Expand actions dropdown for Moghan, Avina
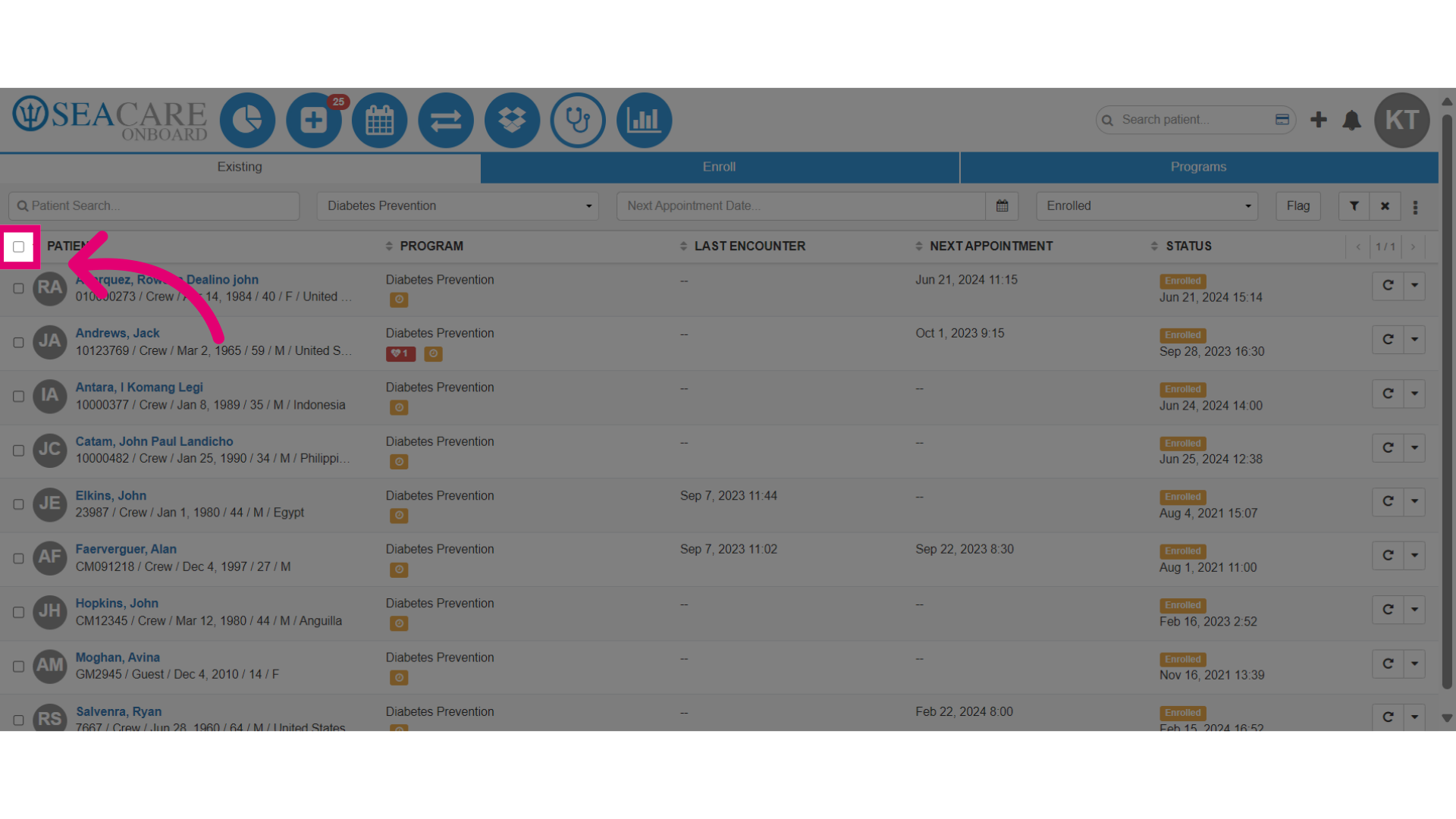The width and height of the screenshot is (1456, 819). (1415, 664)
